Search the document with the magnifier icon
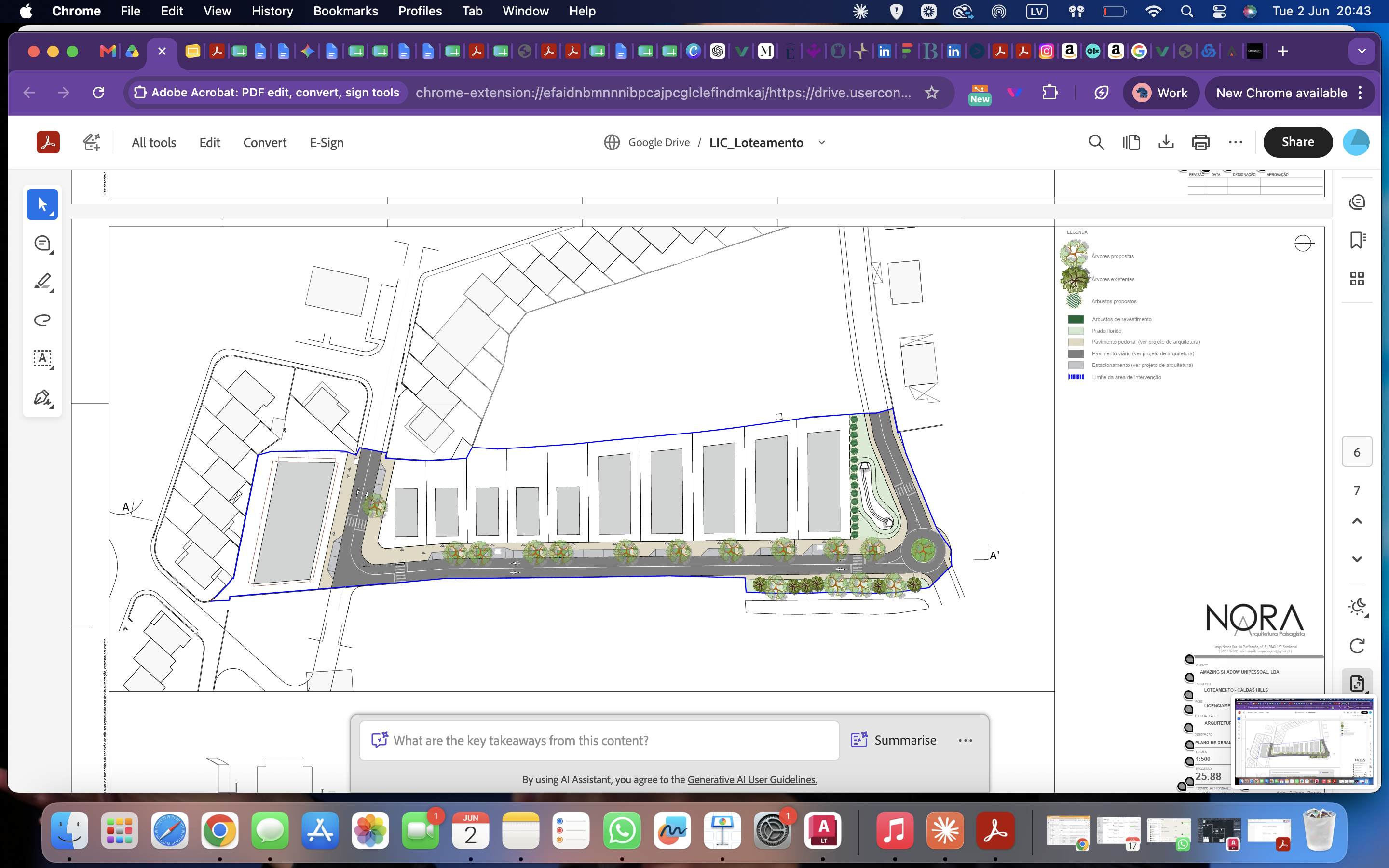The height and width of the screenshot is (868, 1389). pyautogui.click(x=1096, y=142)
